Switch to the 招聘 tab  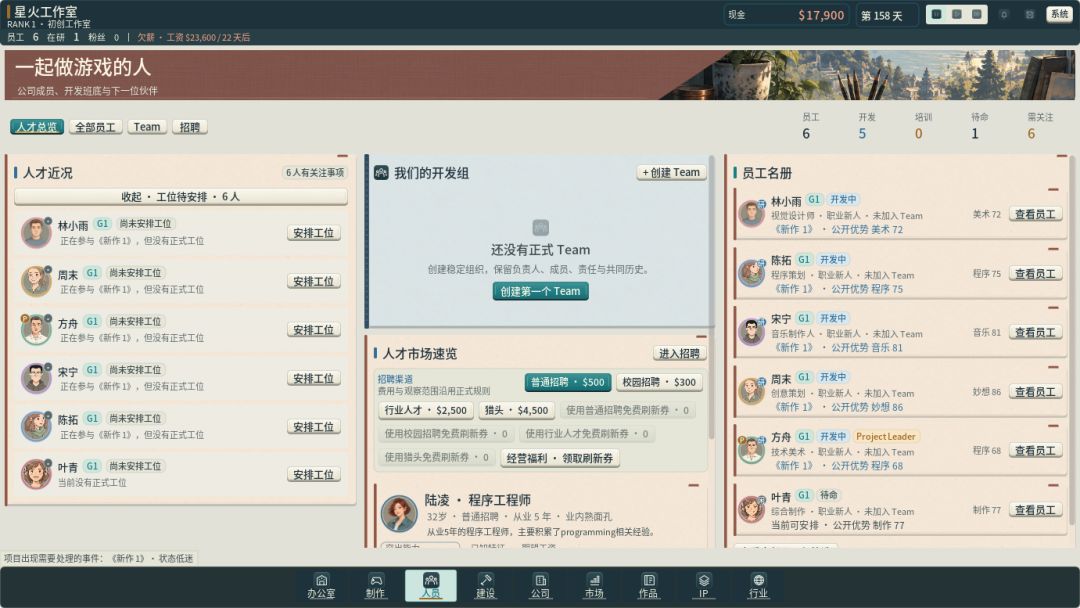[189, 127]
